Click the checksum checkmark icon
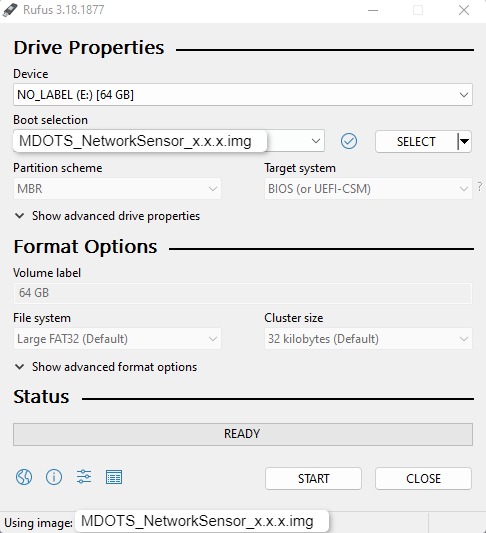486x533 pixels. 349,141
